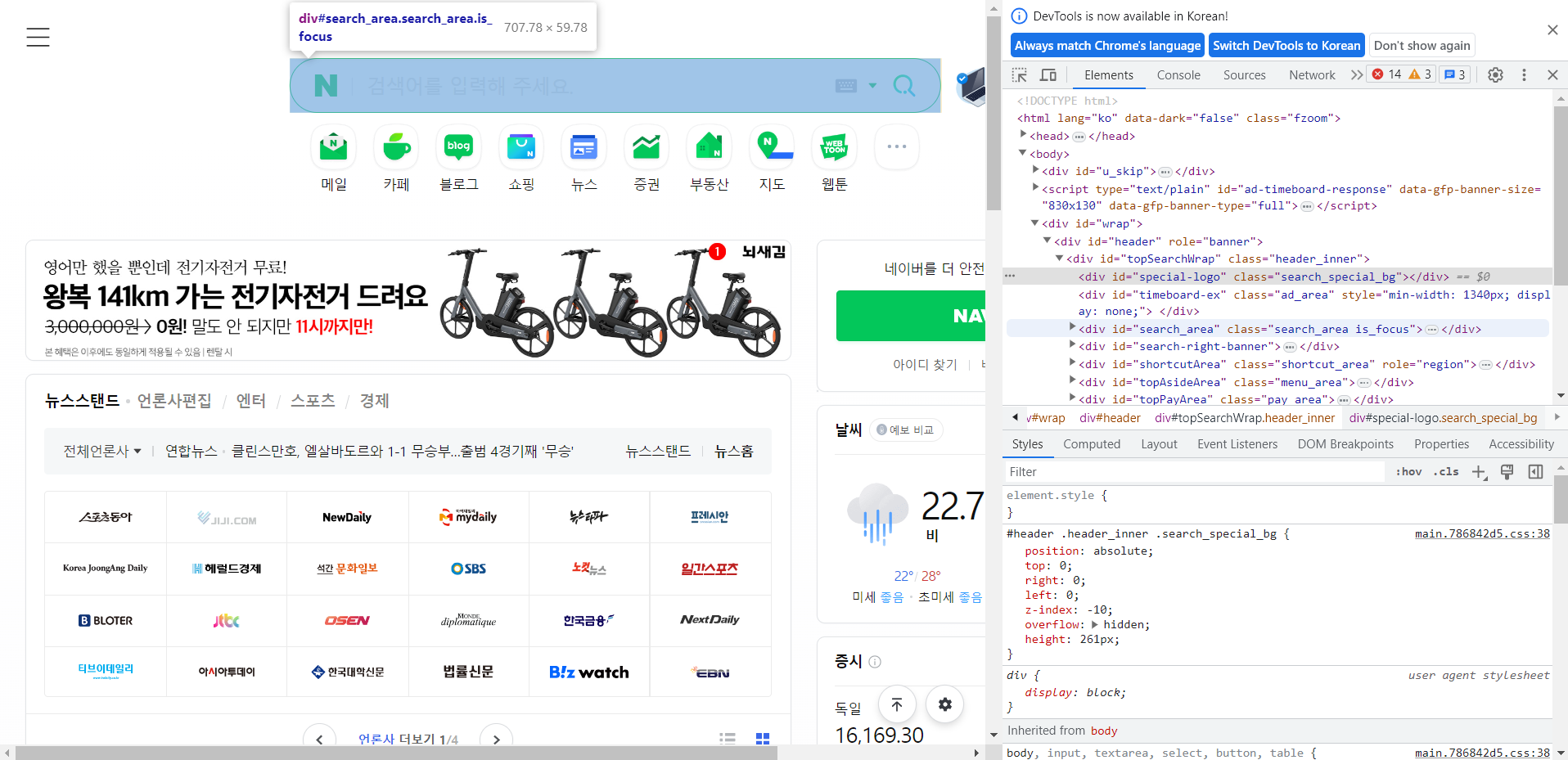Show more DevTools tabs chevron
Screen dimensions: 1568x760
point(1356,74)
